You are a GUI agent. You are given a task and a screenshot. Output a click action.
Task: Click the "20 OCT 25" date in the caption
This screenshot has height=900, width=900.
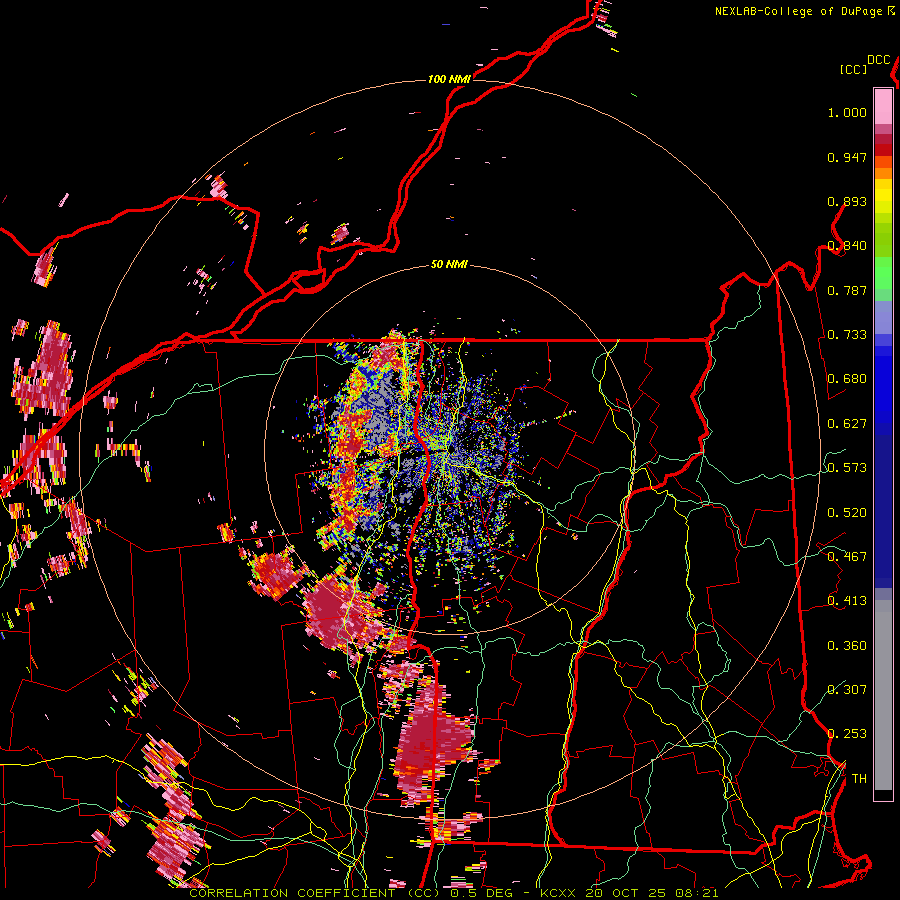[625, 893]
